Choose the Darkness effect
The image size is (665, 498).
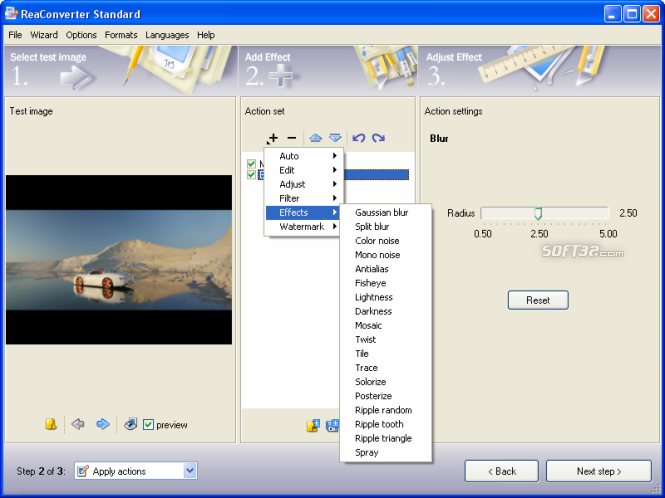coord(386,311)
